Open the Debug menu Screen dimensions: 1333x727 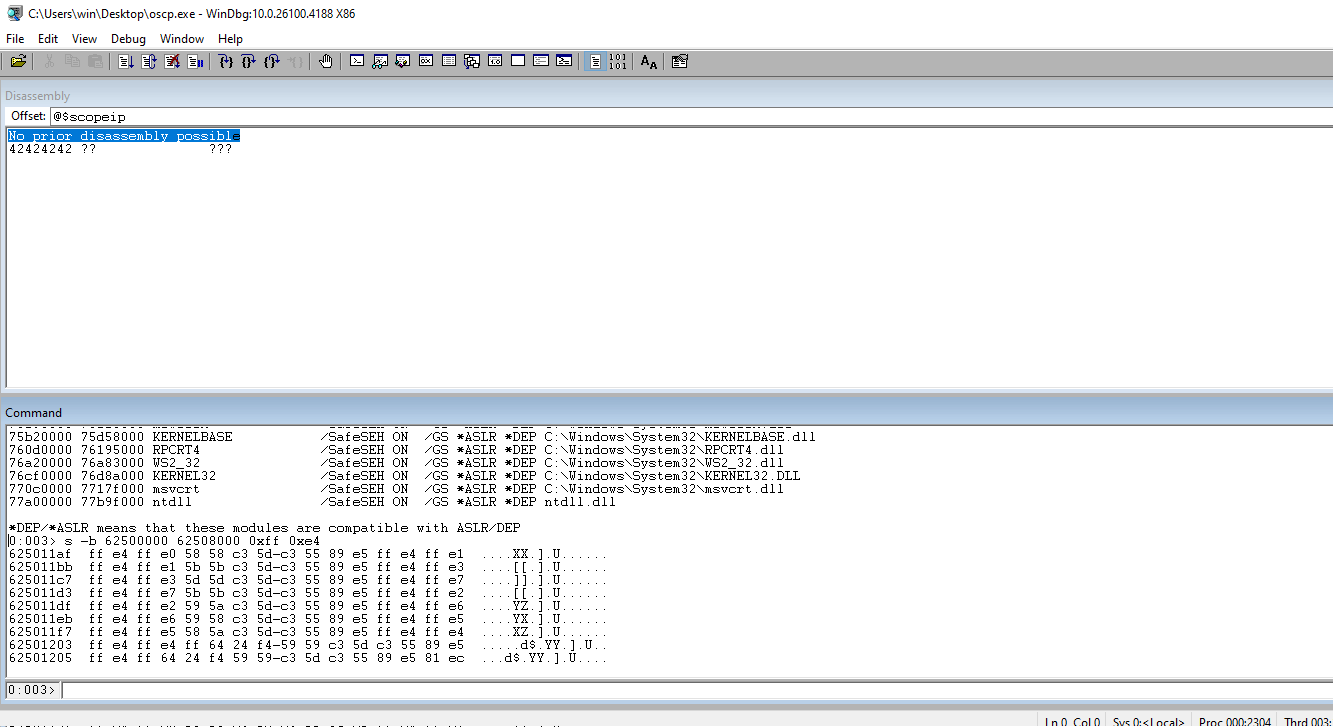[x=128, y=39]
